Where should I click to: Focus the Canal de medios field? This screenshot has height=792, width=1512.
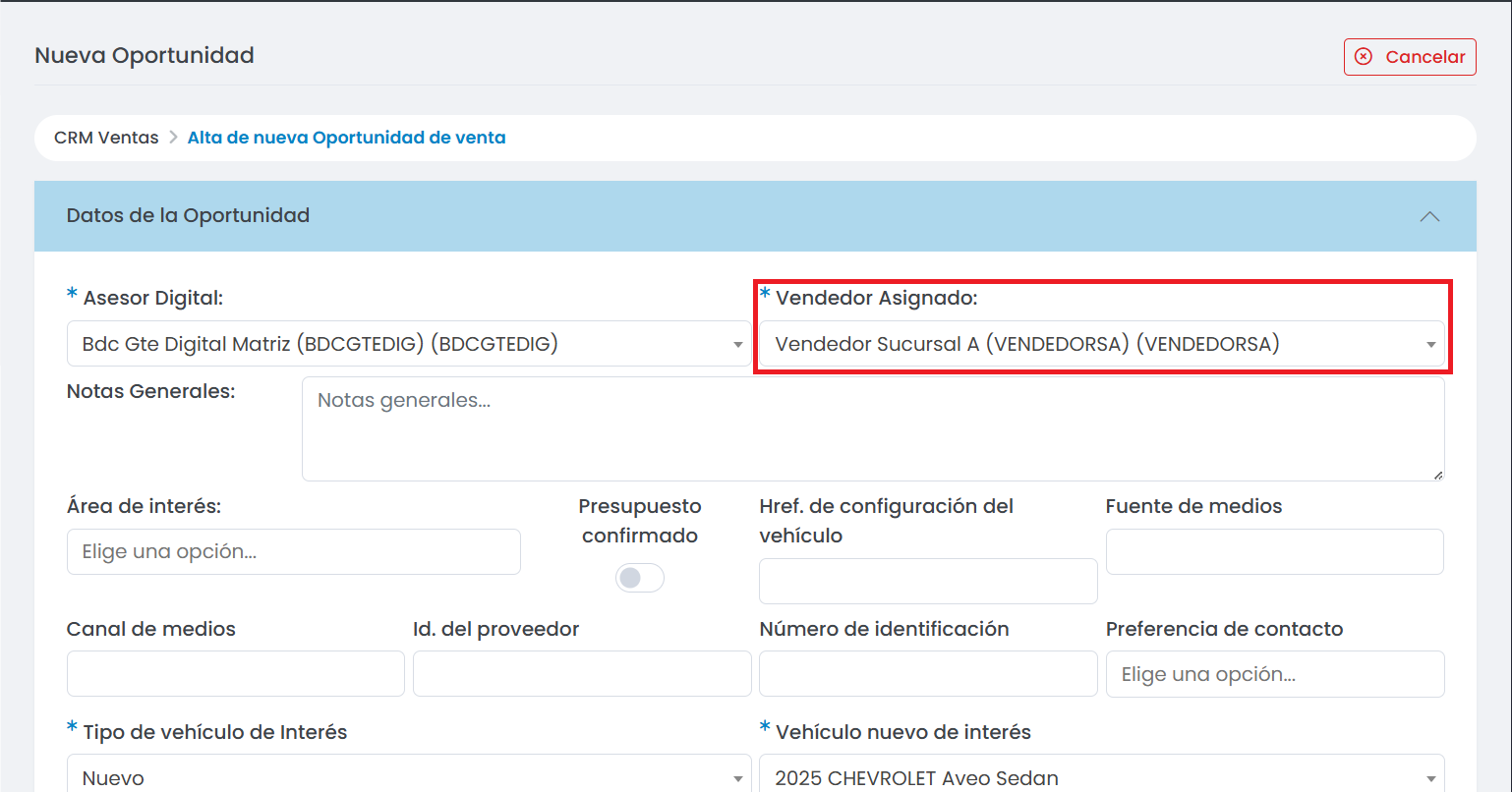pyautogui.click(x=236, y=674)
